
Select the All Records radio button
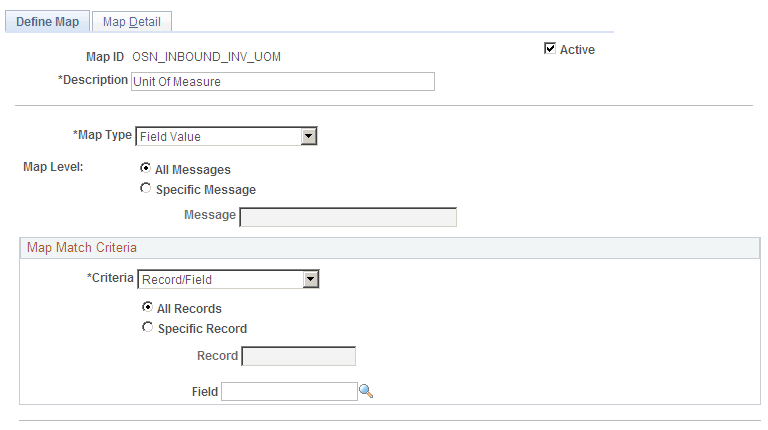148,308
